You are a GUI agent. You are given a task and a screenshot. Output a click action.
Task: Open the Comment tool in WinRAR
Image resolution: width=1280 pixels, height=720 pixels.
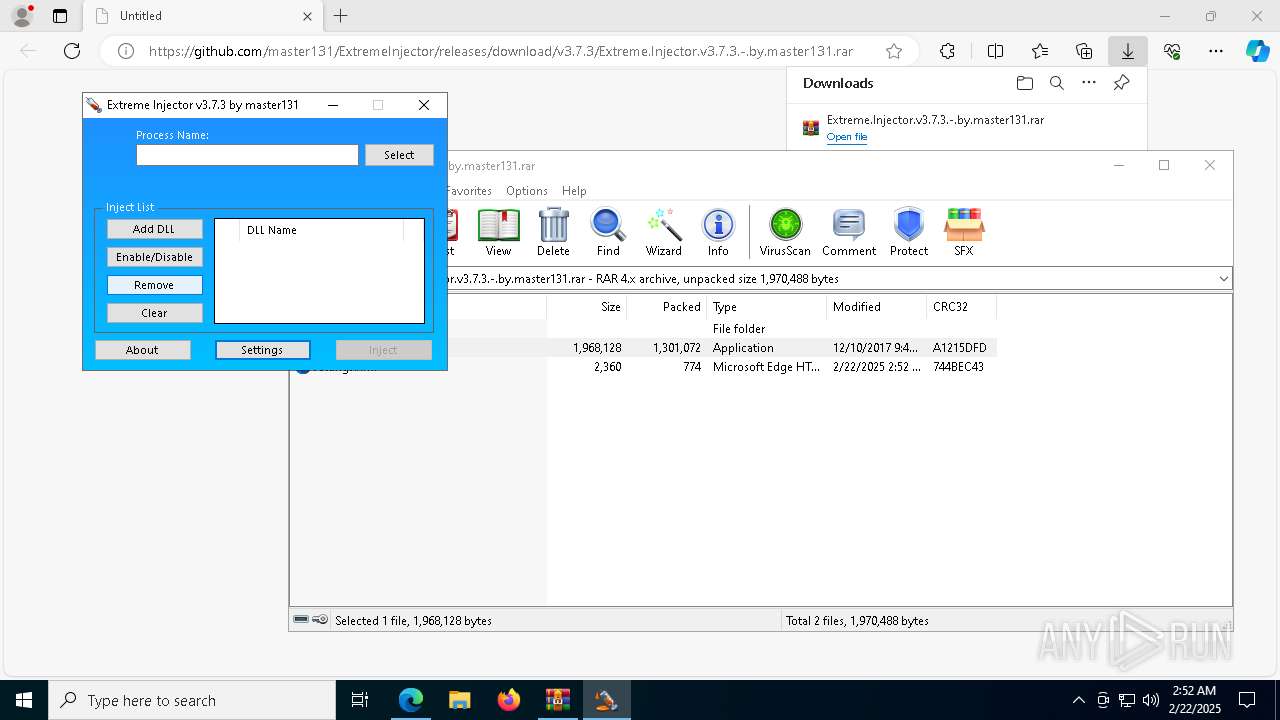(x=849, y=233)
